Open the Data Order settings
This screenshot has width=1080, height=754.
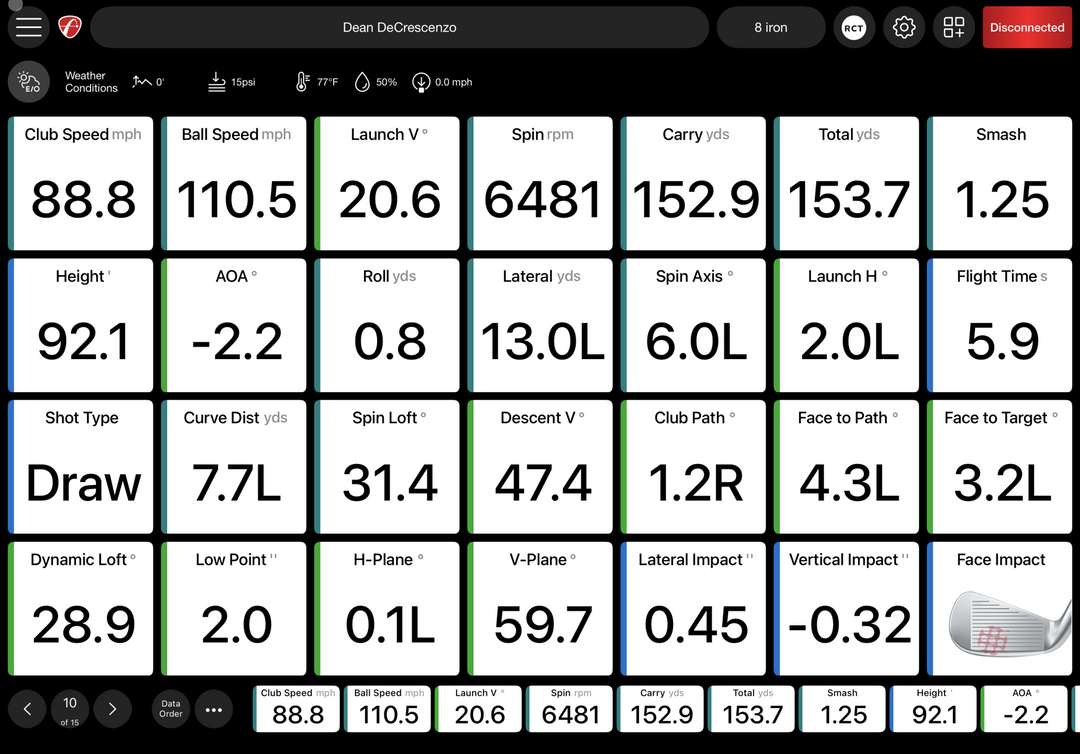pos(170,709)
